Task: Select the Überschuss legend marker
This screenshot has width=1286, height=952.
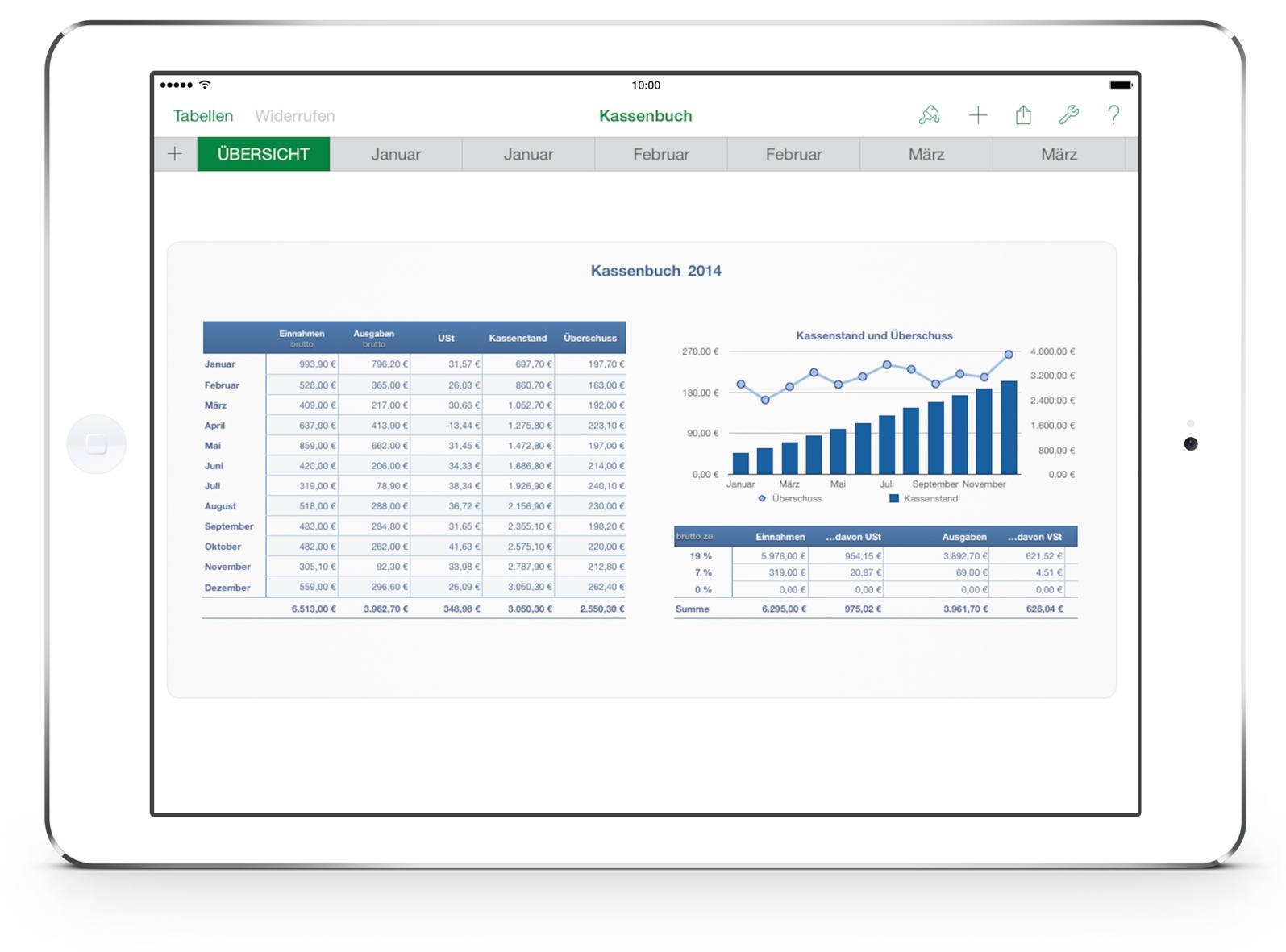Action: coord(762,499)
